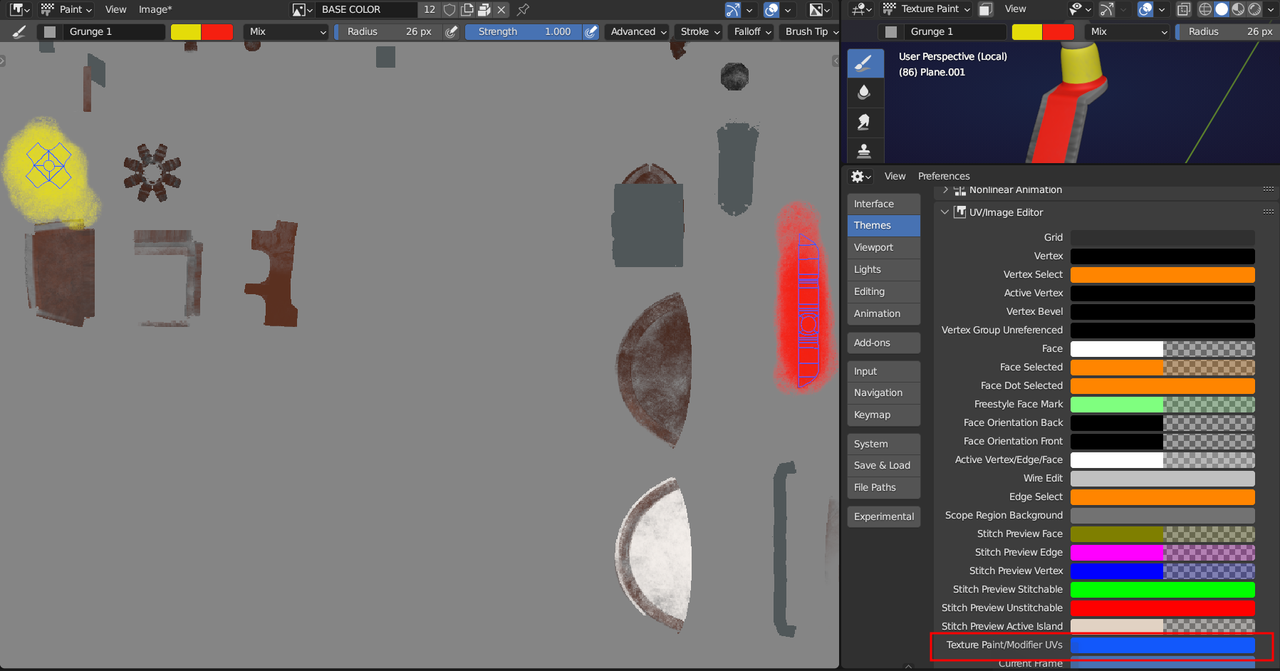Unlink the BASE COLOR image with X
This screenshot has height=671, width=1280.
point(501,10)
